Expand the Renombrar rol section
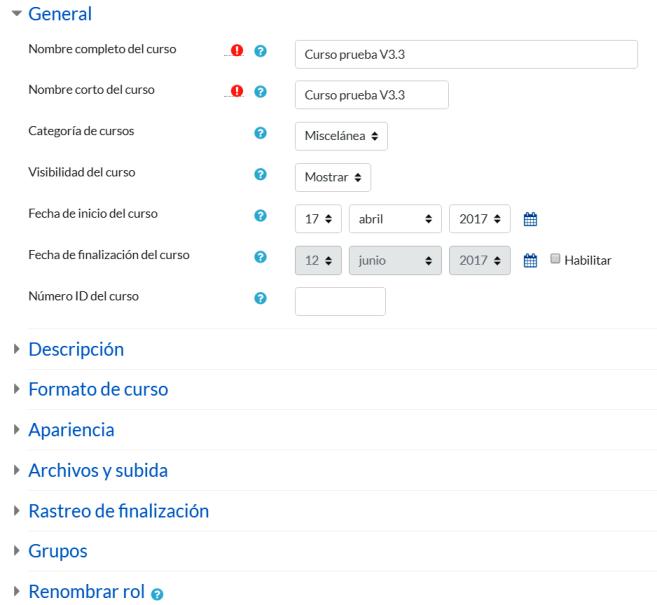The image size is (657, 605). pos(86,592)
